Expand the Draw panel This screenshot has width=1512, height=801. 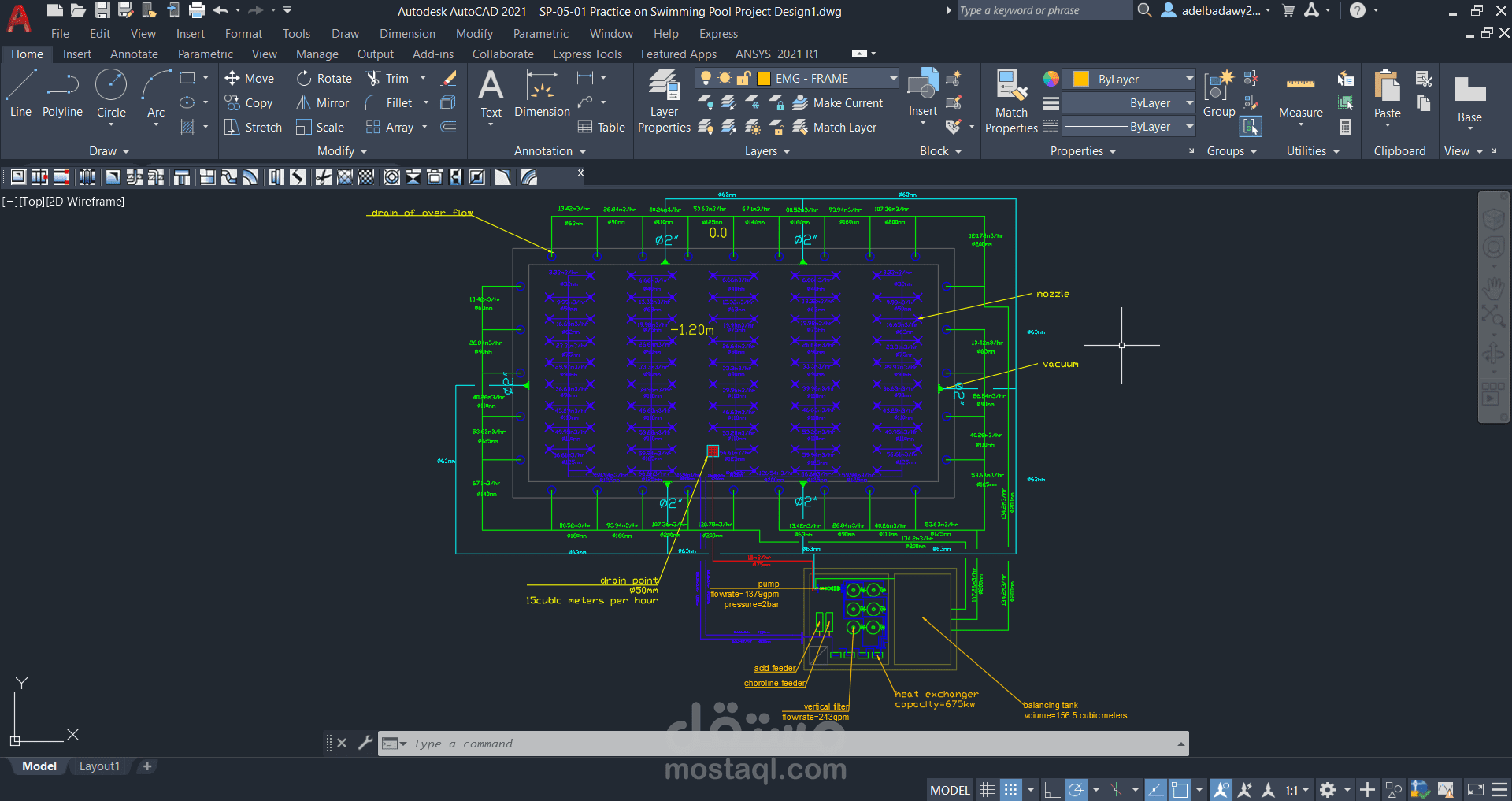(x=109, y=151)
